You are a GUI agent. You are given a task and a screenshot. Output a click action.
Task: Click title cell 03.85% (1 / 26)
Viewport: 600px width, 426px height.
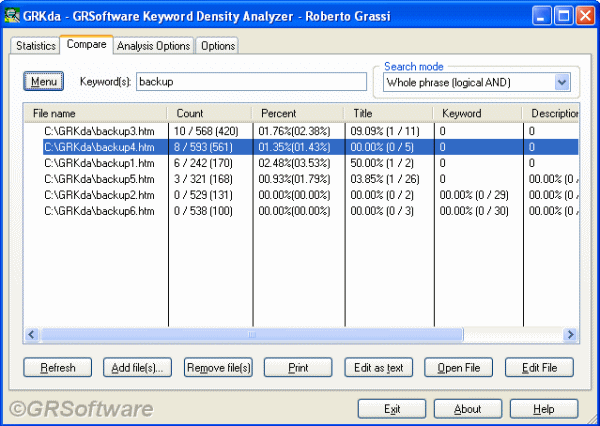(x=385, y=179)
